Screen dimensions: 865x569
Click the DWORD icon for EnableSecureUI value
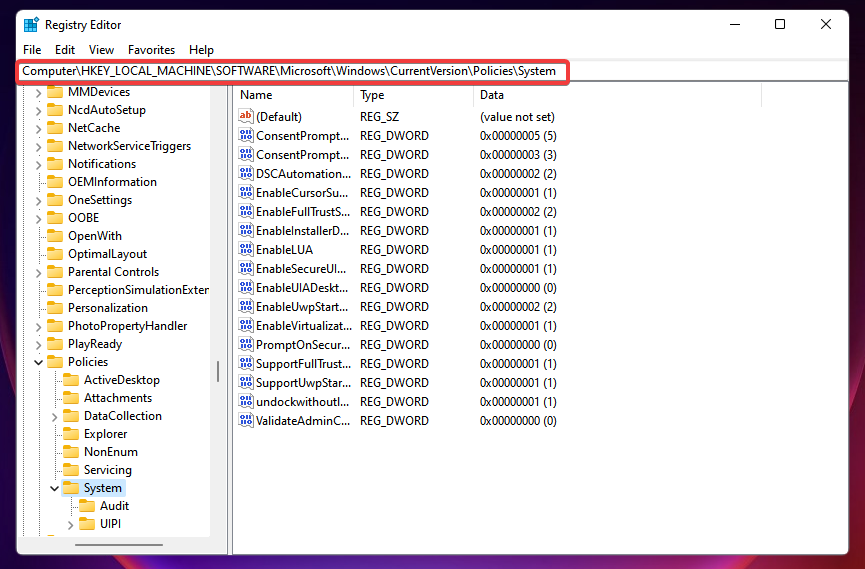pos(245,269)
